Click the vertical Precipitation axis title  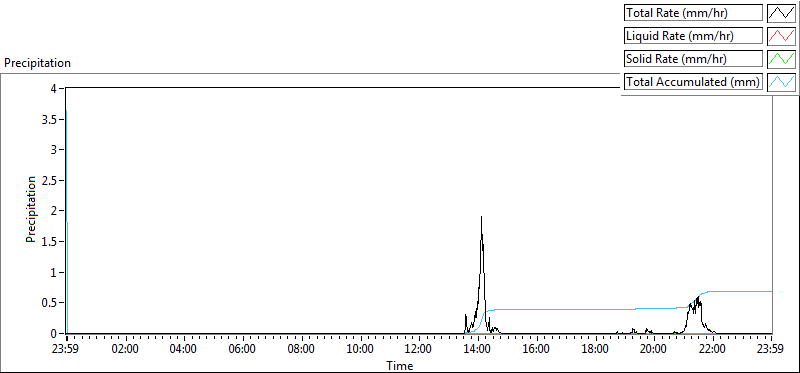pos(31,209)
